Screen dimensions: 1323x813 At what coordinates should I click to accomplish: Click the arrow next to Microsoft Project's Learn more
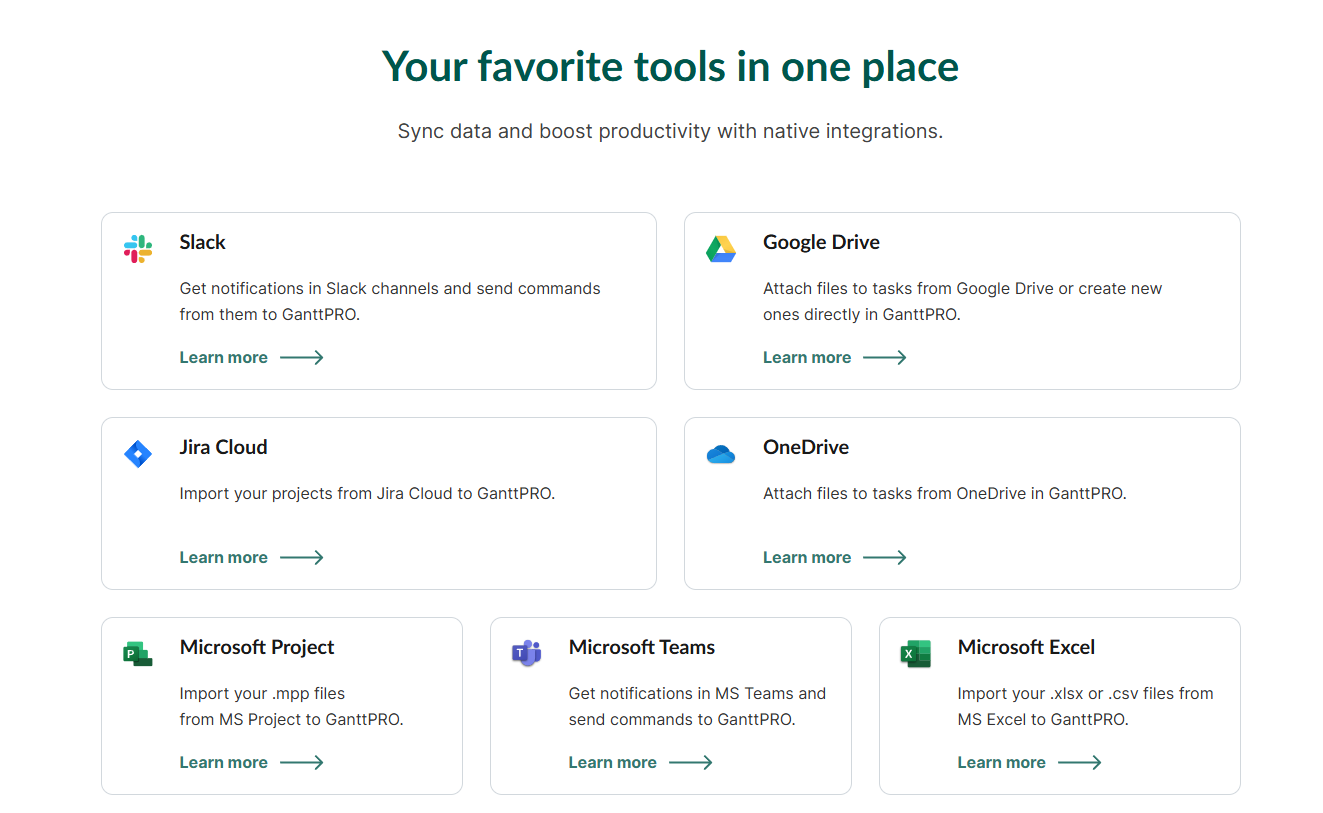click(302, 762)
